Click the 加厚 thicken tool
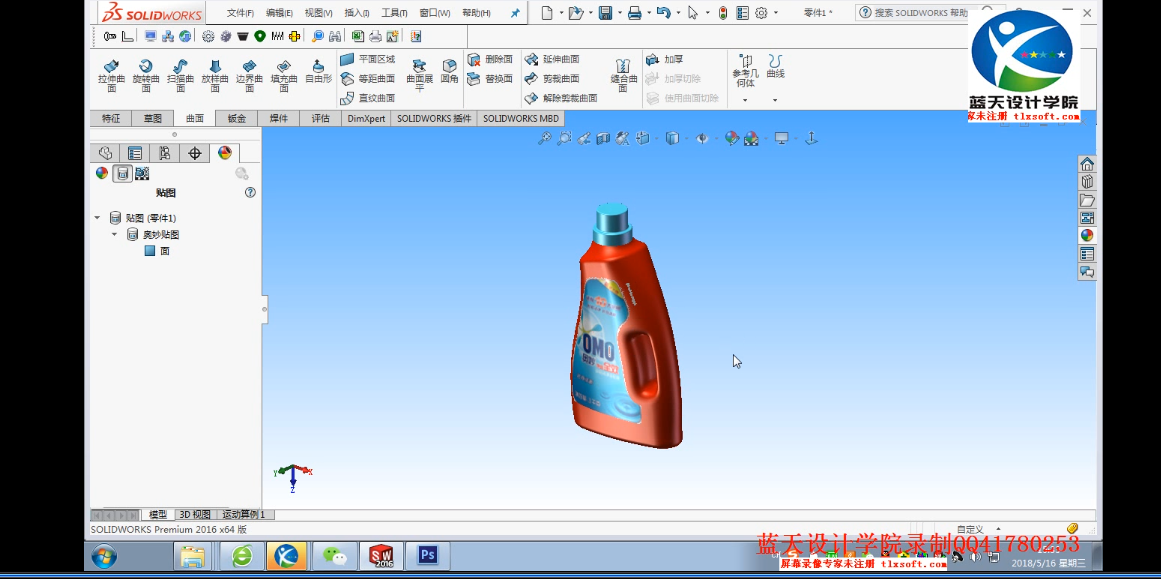 [664, 59]
